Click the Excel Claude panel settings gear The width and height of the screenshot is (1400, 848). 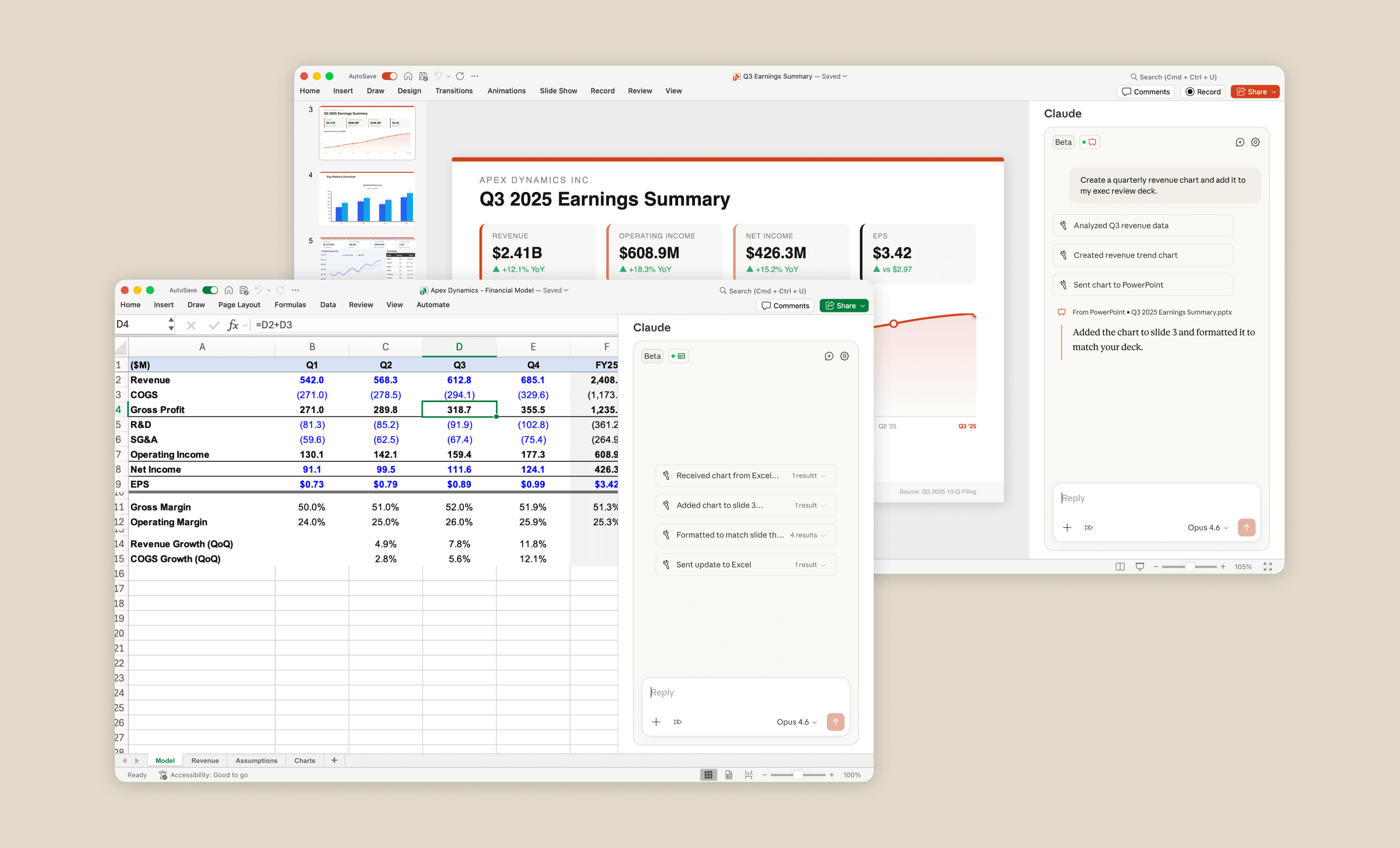coord(844,356)
